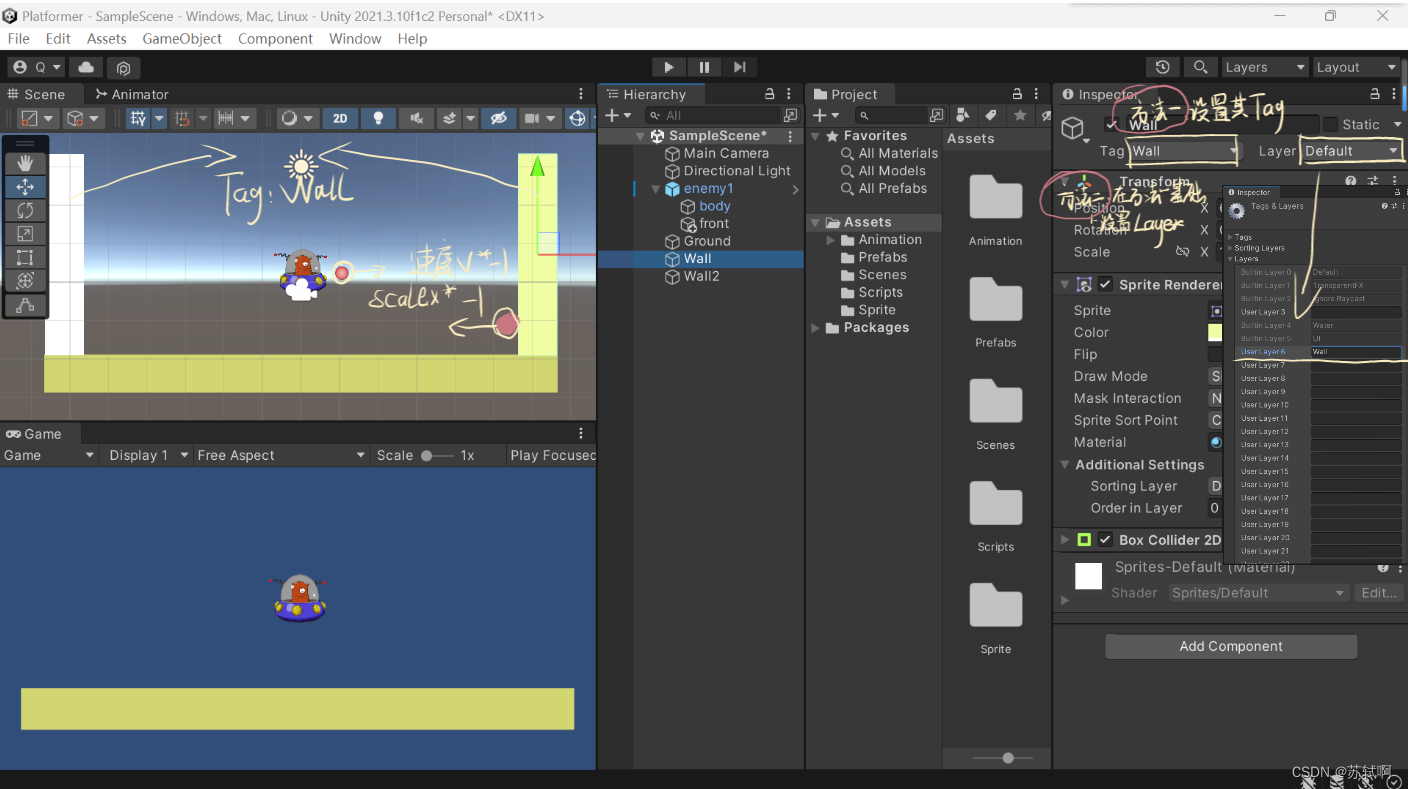1408x789 pixels.
Task: Toggle 2D view mode in Scene
Action: click(x=340, y=118)
